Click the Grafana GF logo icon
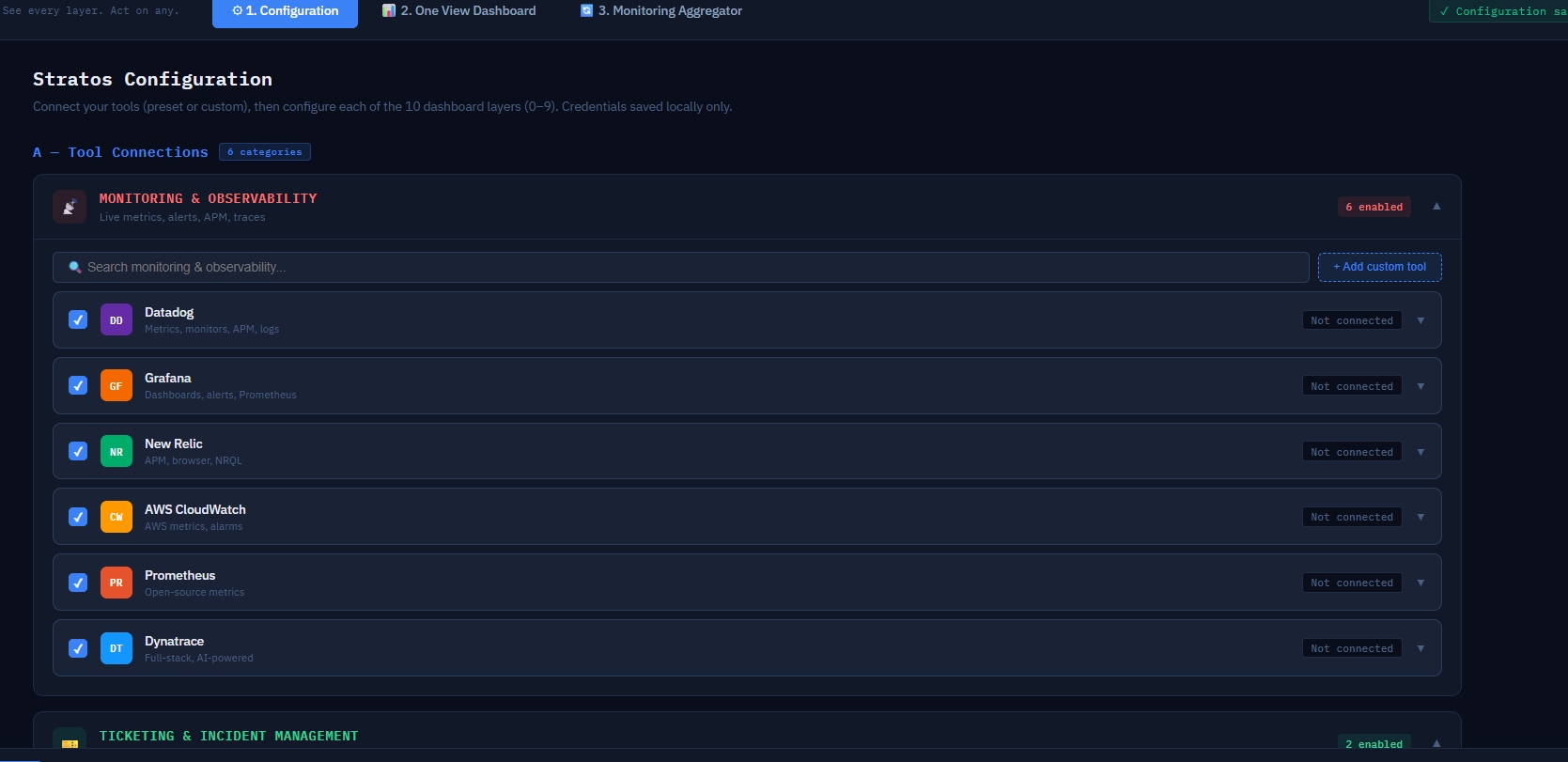 (116, 386)
